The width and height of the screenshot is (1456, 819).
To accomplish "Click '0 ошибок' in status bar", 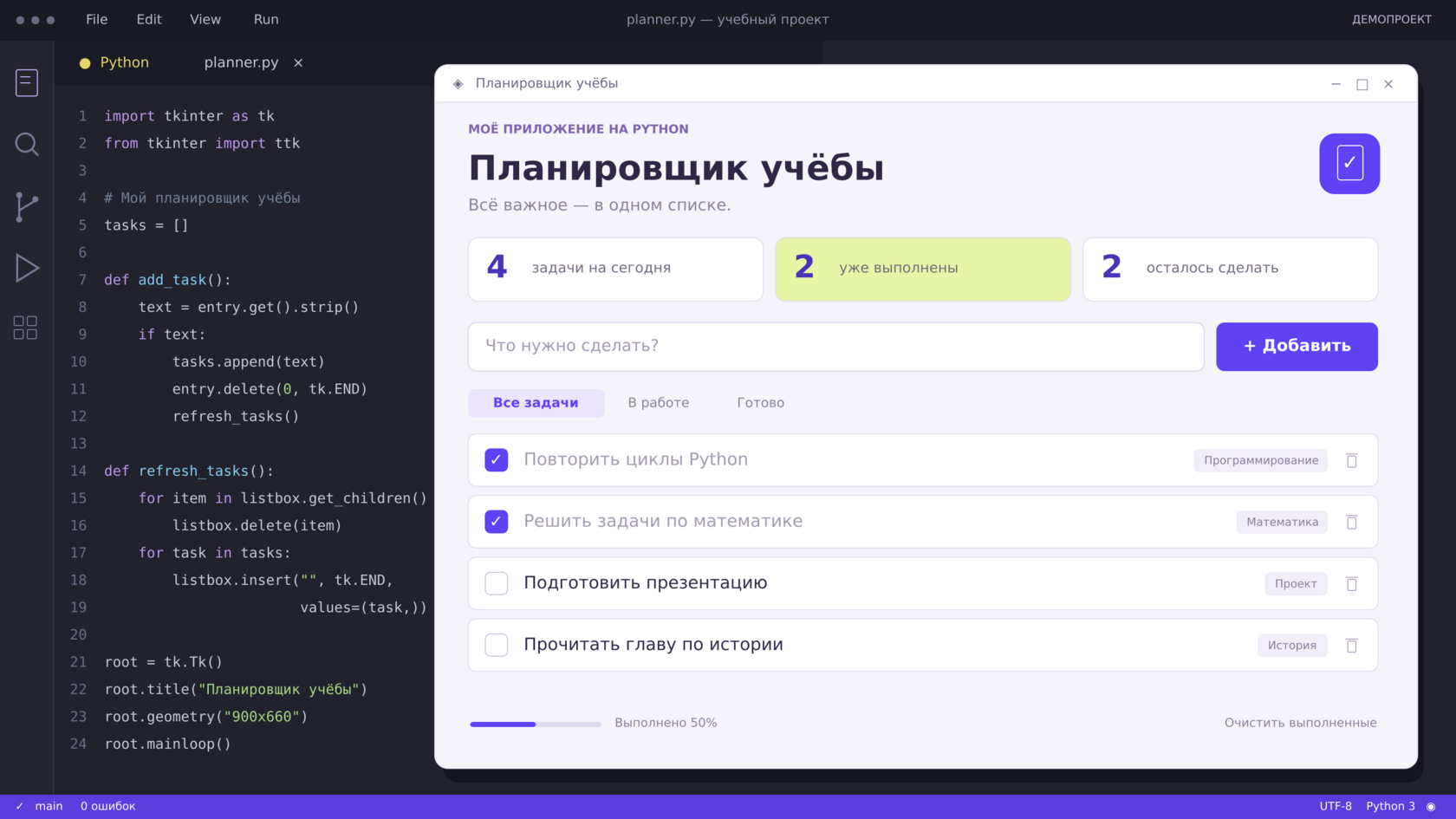I will click(108, 806).
